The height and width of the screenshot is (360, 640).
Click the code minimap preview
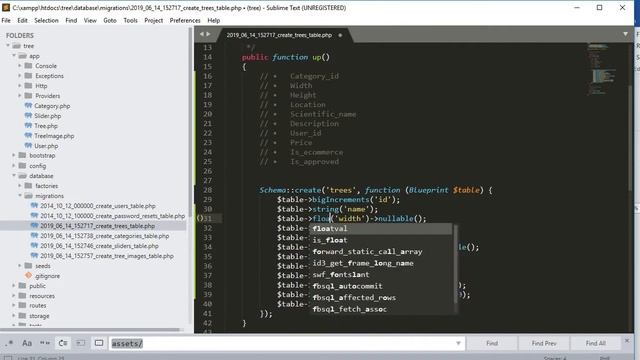click(x=602, y=69)
